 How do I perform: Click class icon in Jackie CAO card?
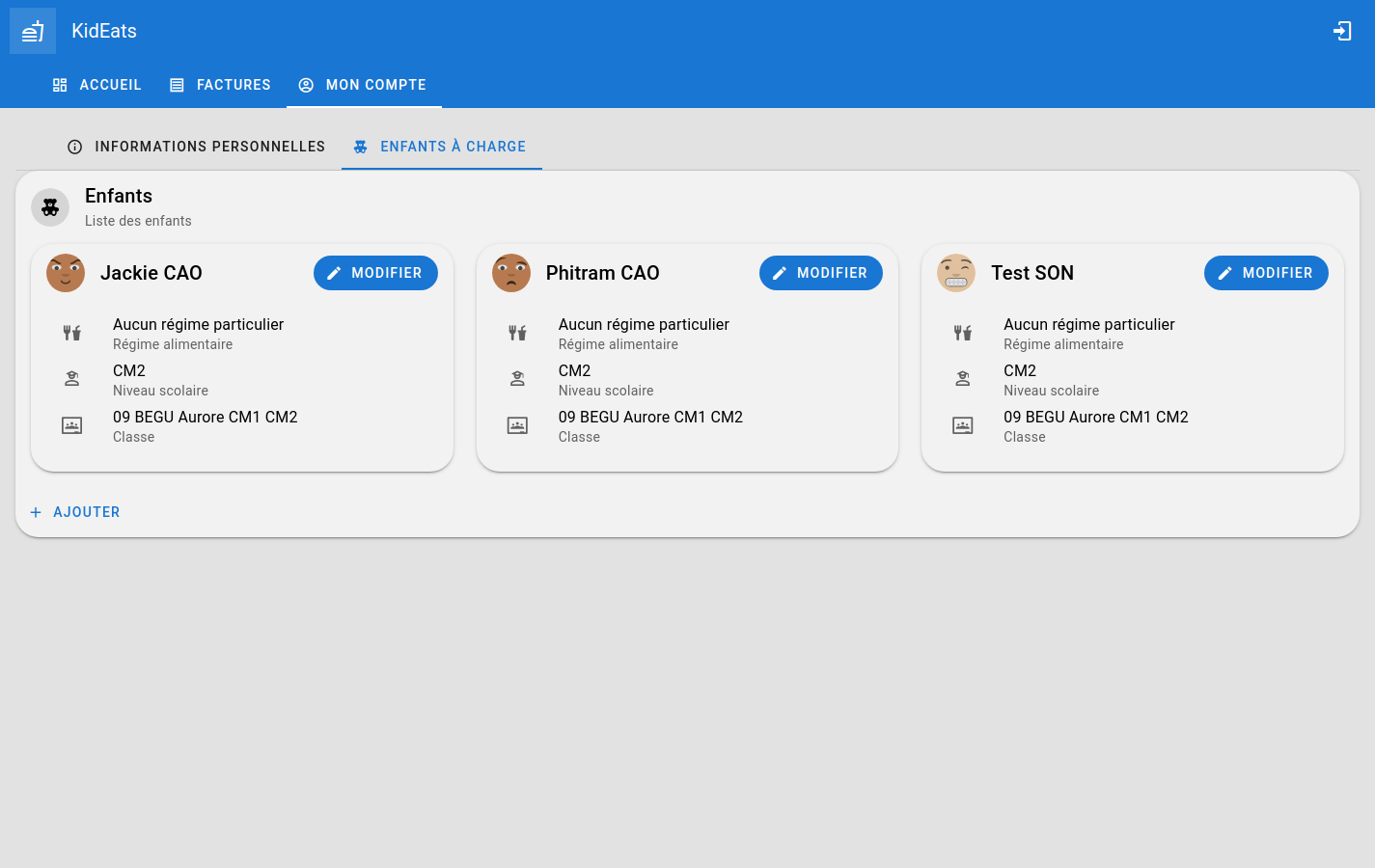coord(72,425)
